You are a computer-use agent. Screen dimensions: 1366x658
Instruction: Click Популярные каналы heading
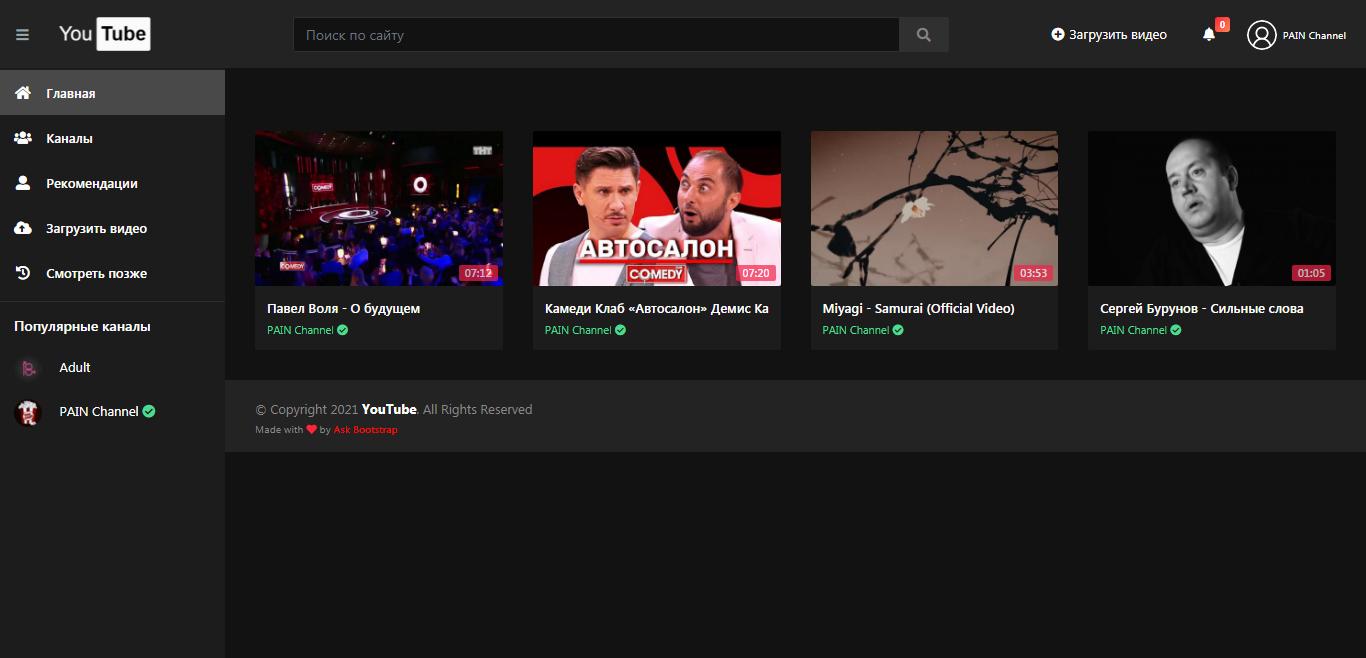pos(82,327)
